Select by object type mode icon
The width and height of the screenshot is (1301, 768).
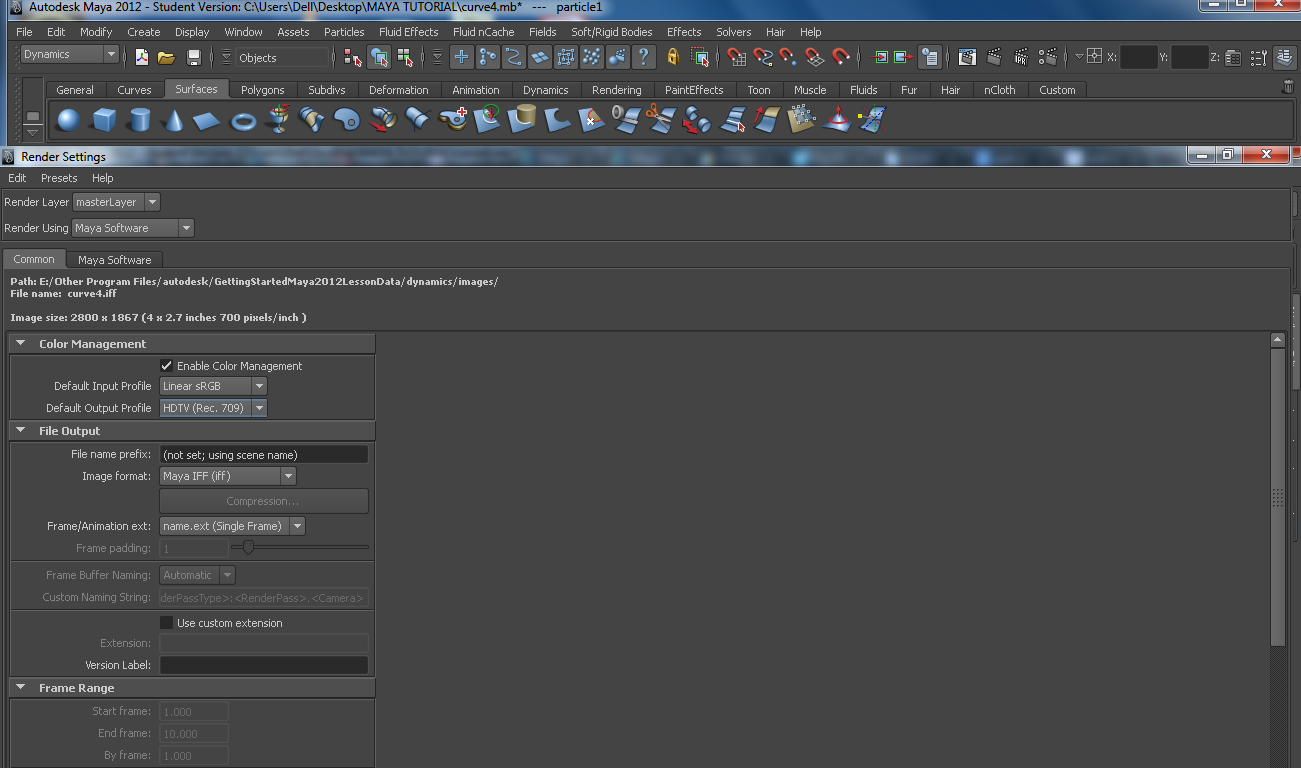379,57
